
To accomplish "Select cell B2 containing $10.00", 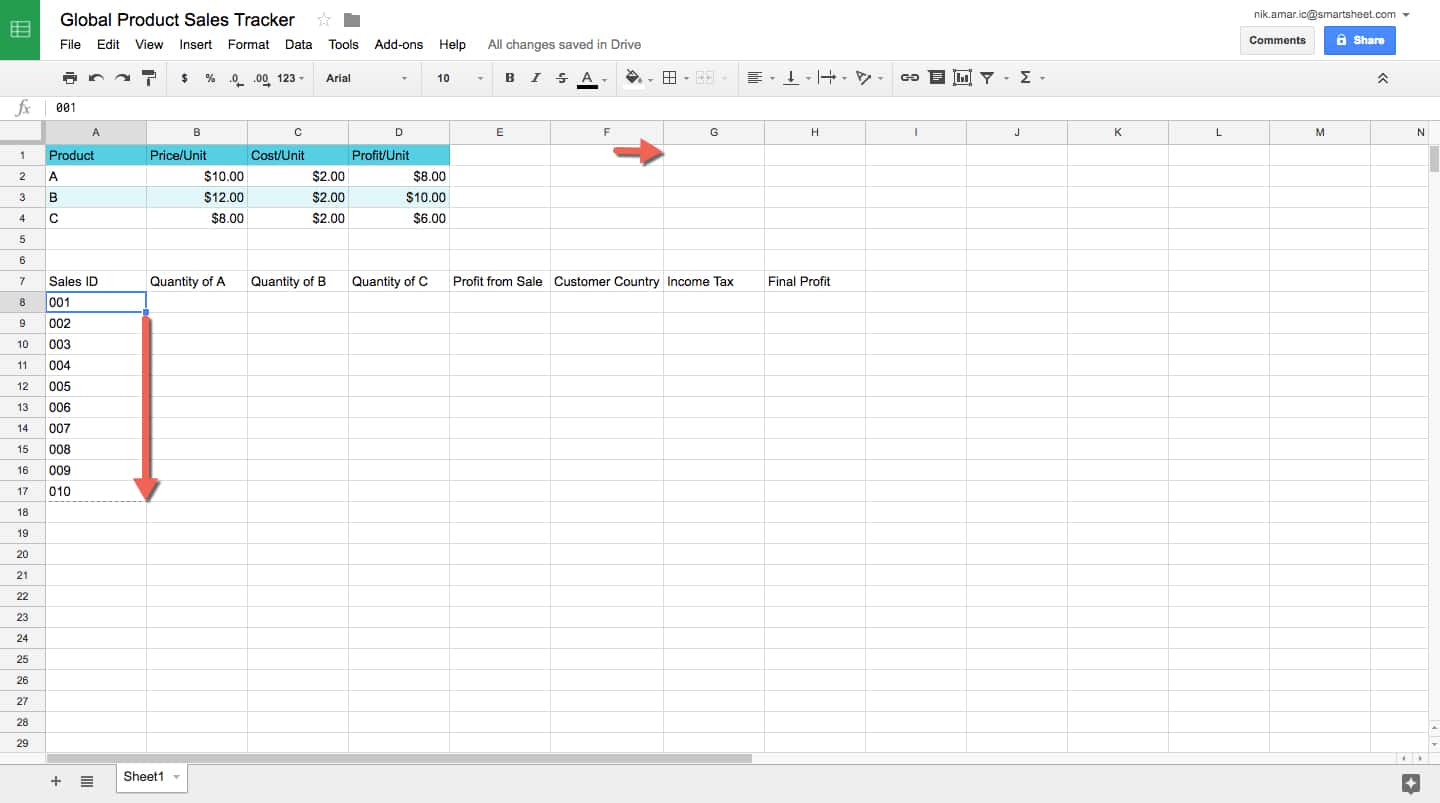I will 197,176.
